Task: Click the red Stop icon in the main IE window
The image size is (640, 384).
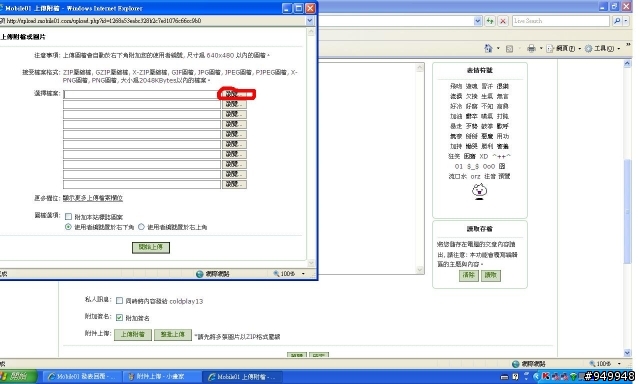Action: [503, 21]
